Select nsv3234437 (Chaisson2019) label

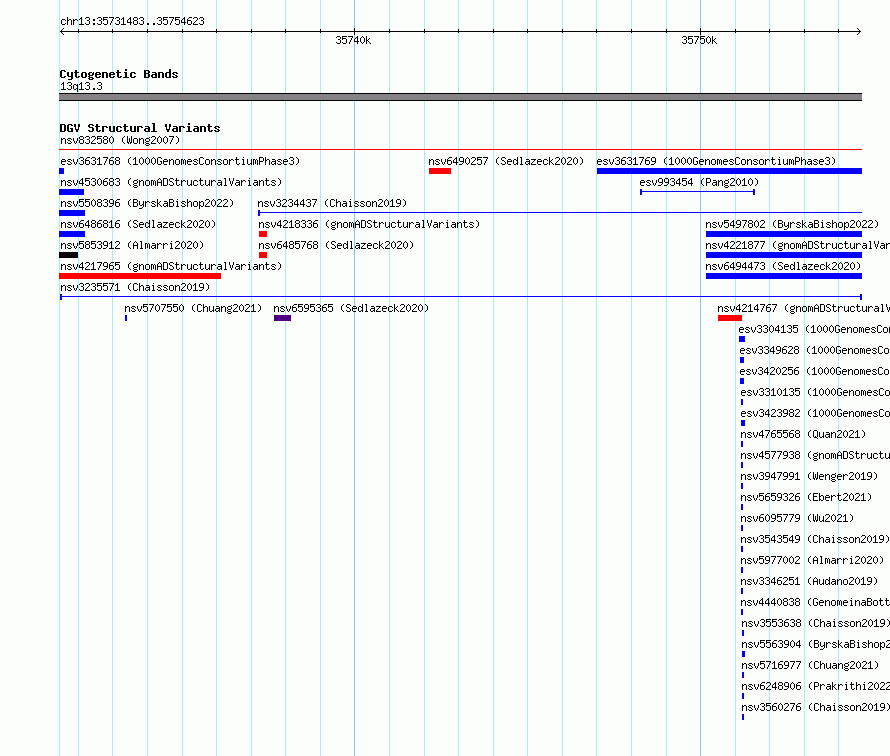(x=332, y=203)
